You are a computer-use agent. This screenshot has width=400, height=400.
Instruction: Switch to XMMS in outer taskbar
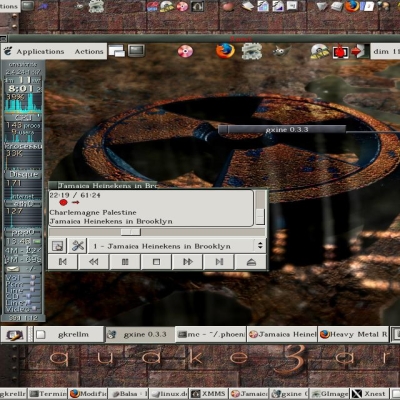[x=209, y=394]
